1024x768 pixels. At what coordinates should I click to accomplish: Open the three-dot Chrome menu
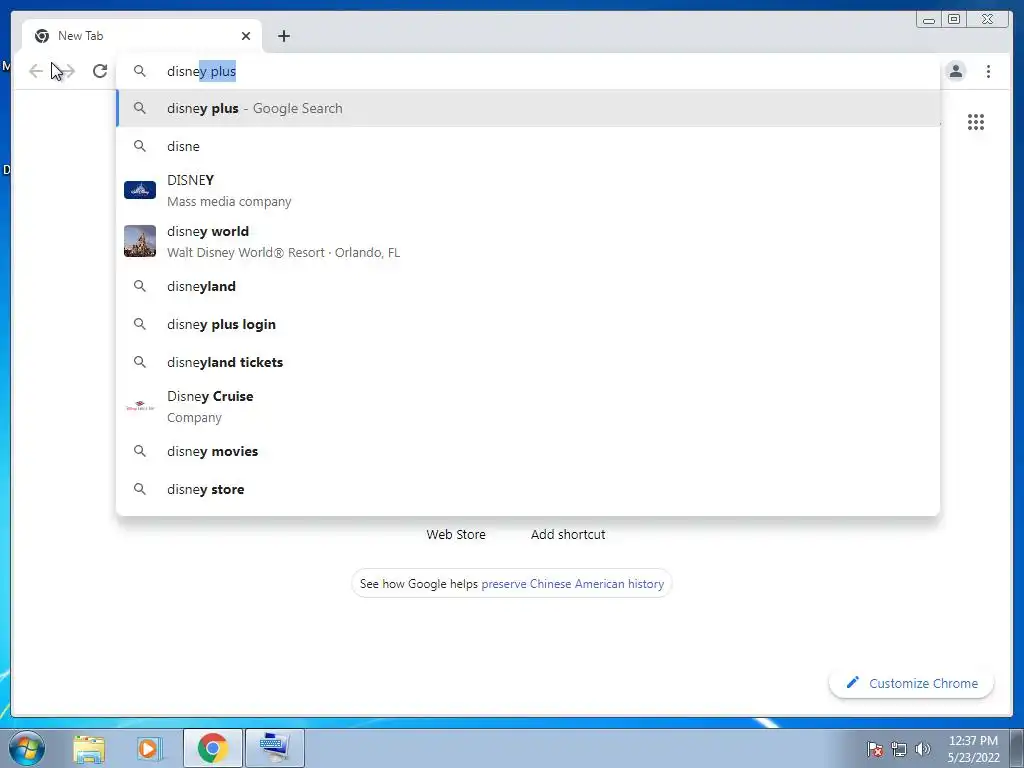tap(988, 71)
